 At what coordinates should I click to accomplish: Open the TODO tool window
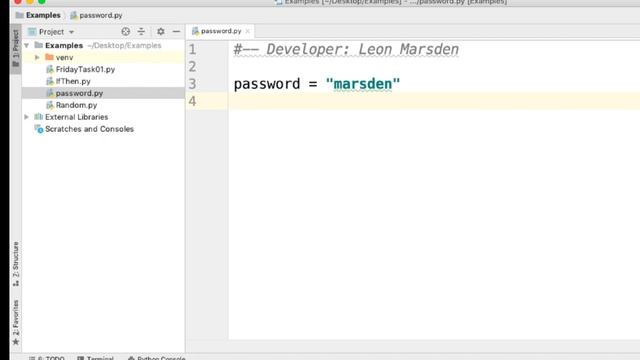tap(47, 358)
